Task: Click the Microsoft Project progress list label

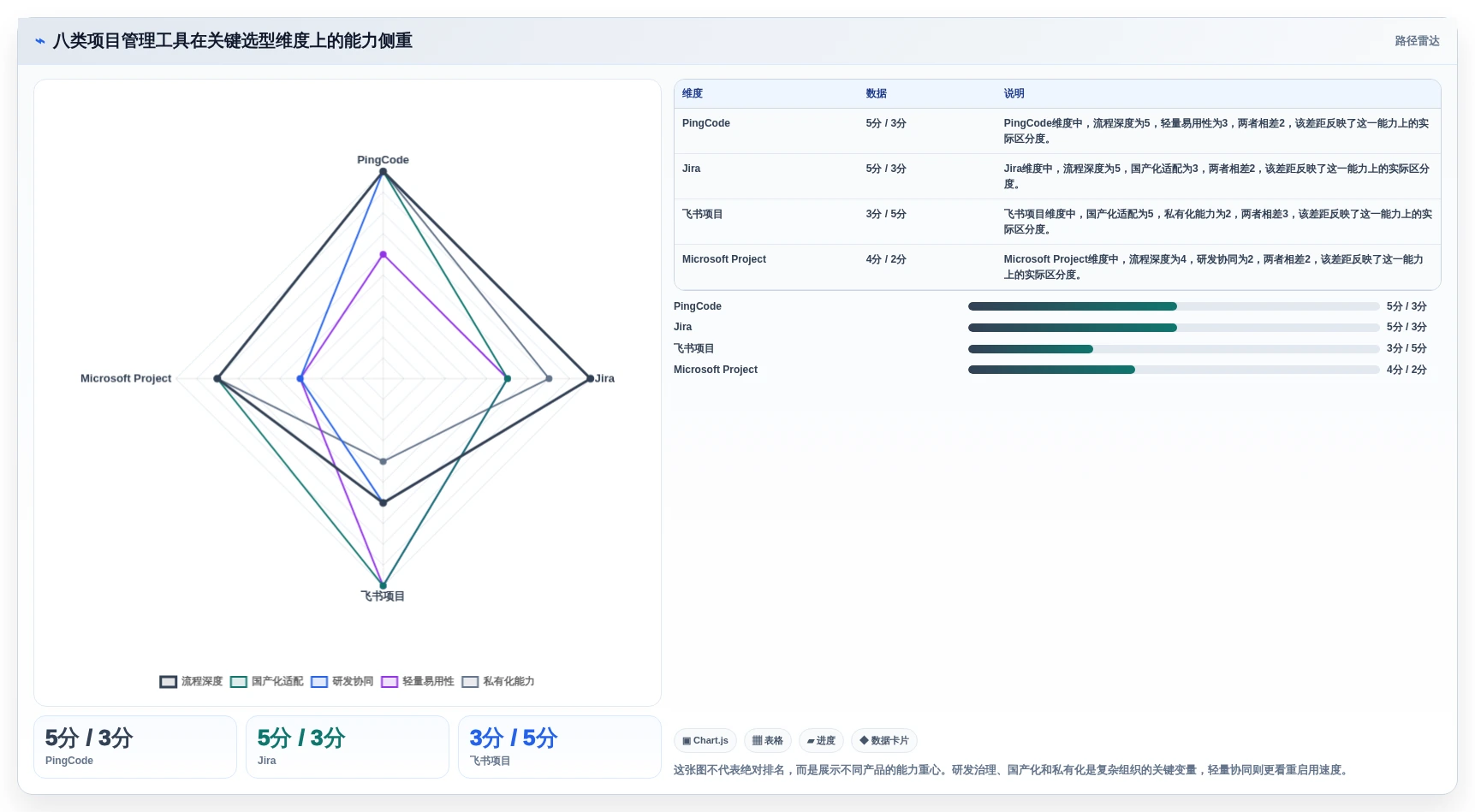Action: click(x=716, y=370)
